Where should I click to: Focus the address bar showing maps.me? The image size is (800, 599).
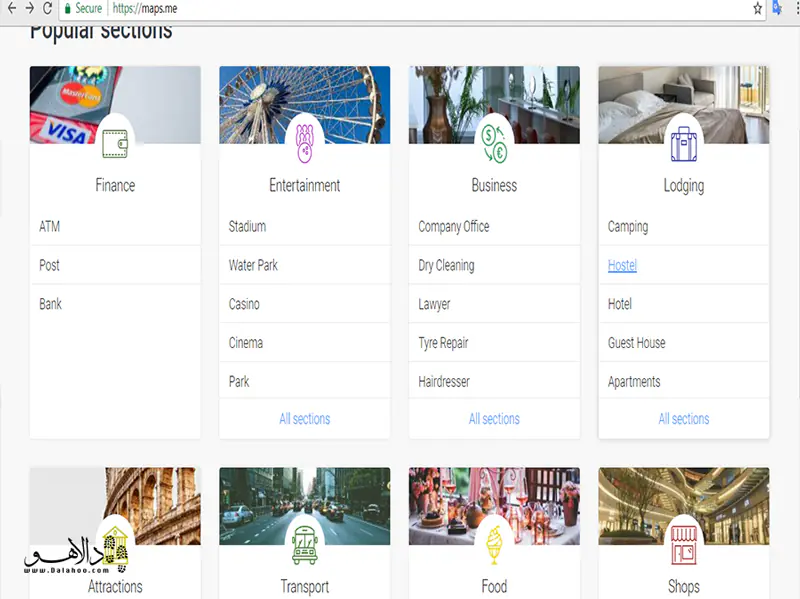[412, 9]
